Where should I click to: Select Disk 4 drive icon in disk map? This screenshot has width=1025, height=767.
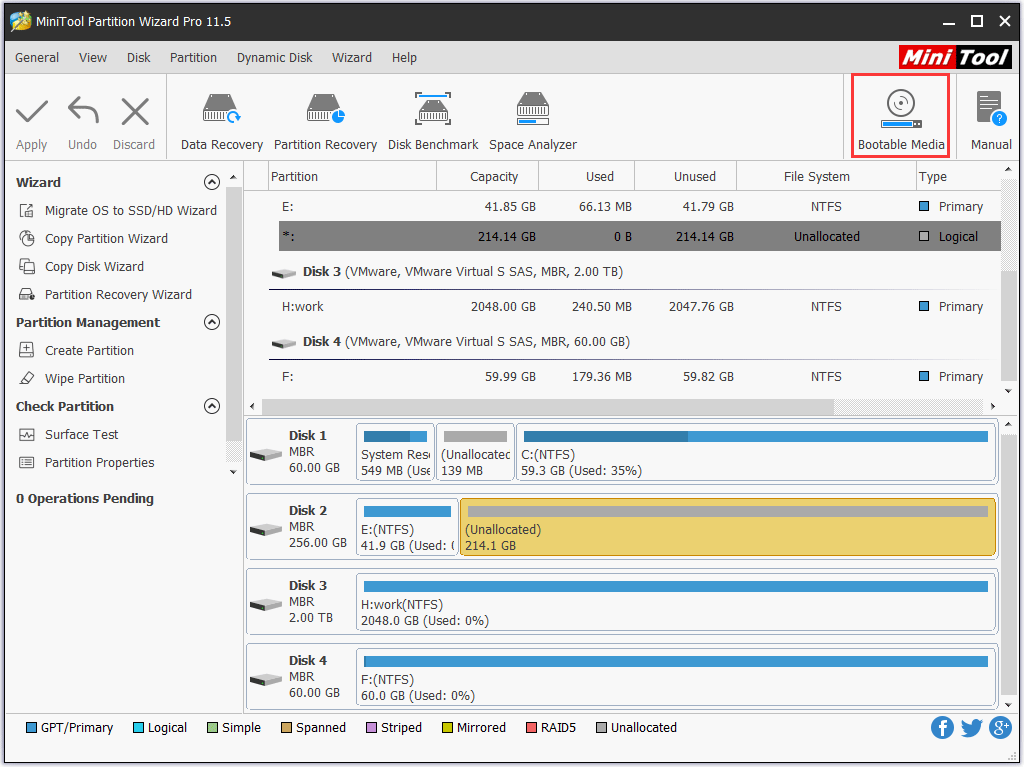click(x=266, y=679)
